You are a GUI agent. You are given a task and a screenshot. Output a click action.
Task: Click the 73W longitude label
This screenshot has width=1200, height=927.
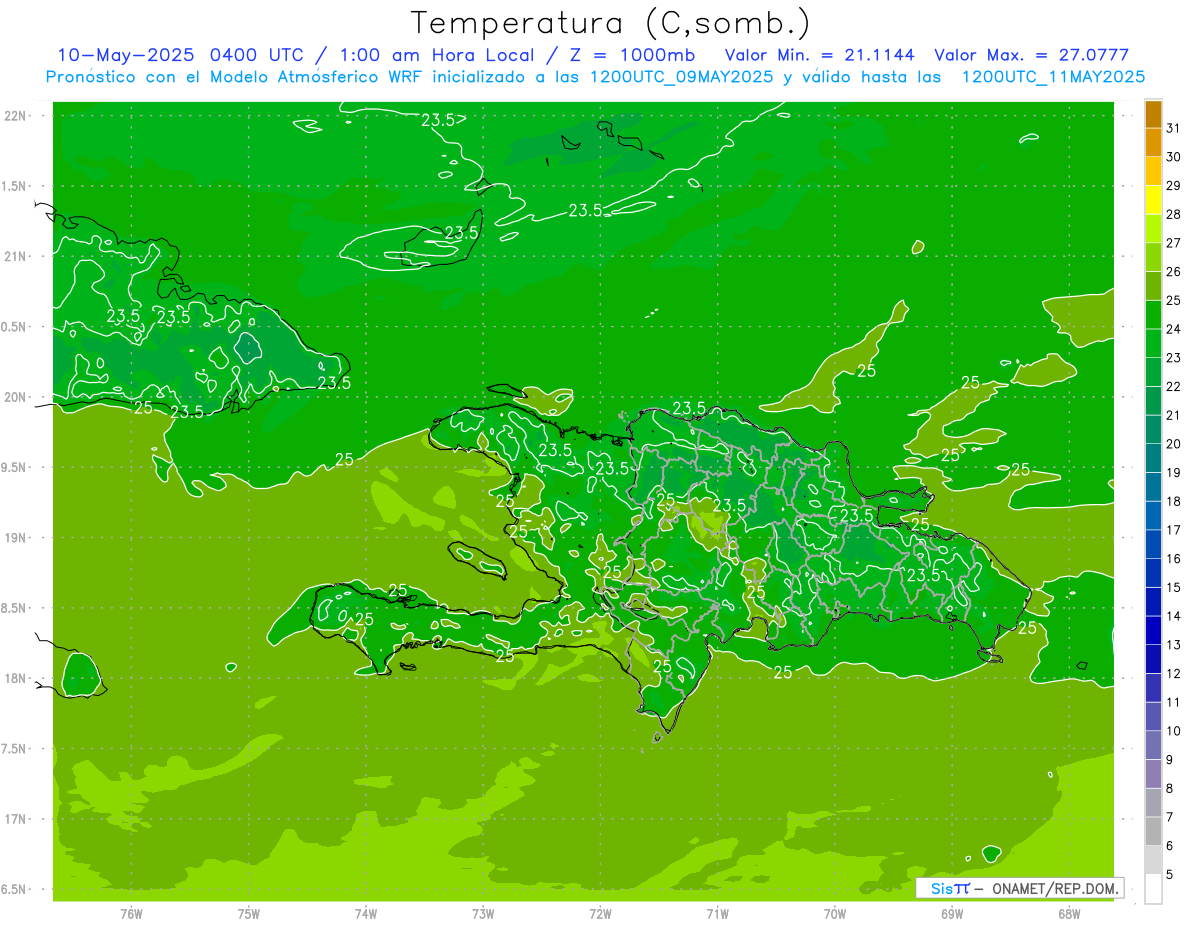pos(483,914)
